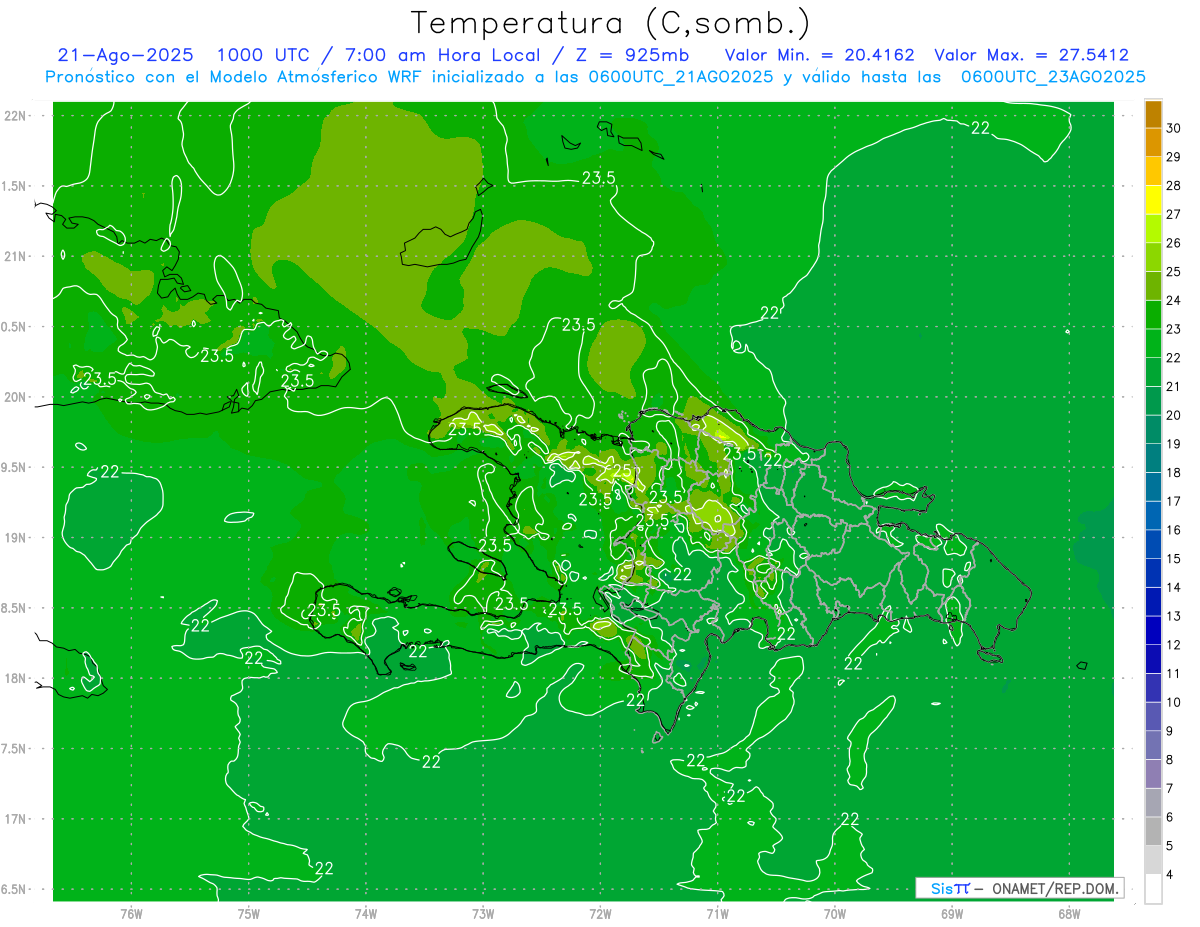Click the valid-until stamp '0600UTC_23AGO2025'
The width and height of the screenshot is (1200, 927).
pyautogui.click(x=1053, y=77)
